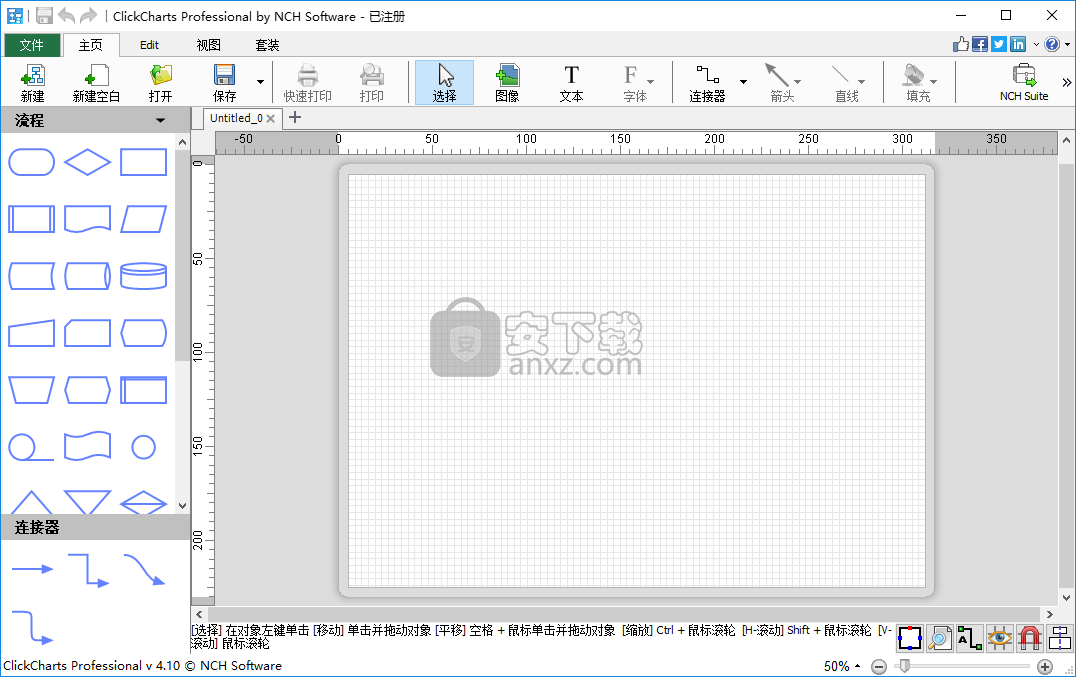
Task: Undo with title bar arrow
Action: [x=67, y=16]
